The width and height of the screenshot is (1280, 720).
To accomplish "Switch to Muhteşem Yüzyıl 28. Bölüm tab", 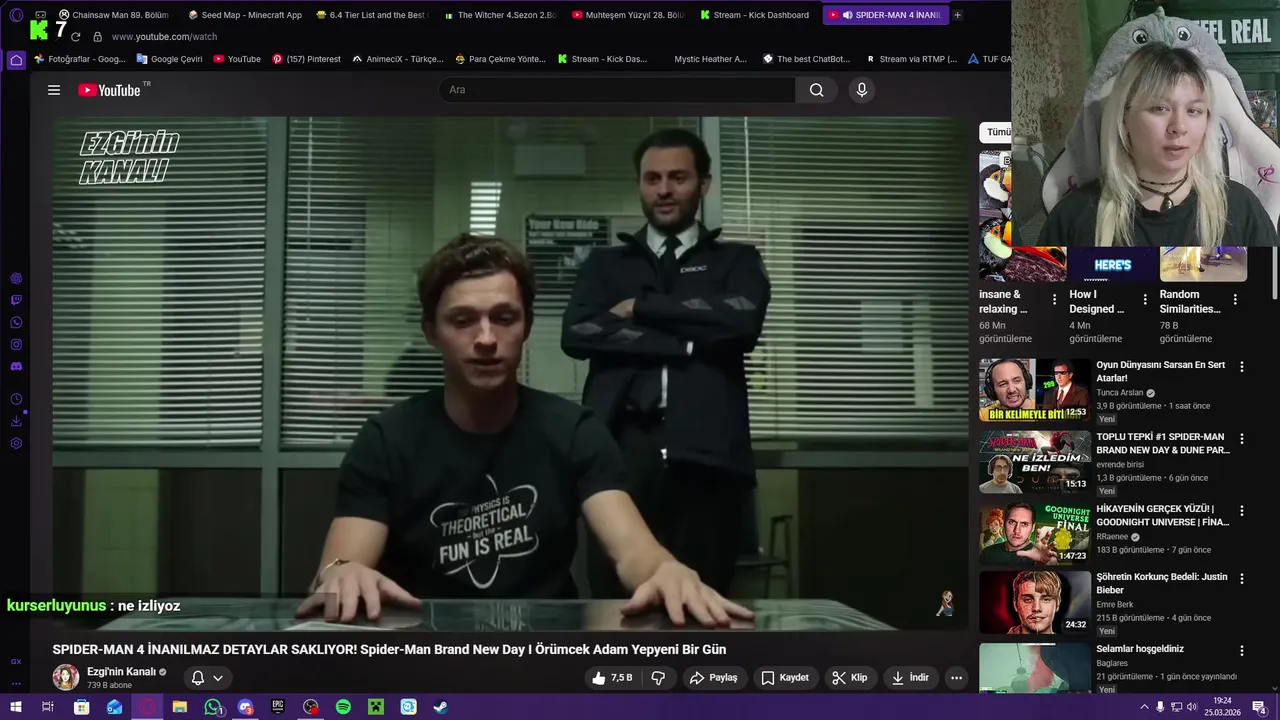I will 628,15.
